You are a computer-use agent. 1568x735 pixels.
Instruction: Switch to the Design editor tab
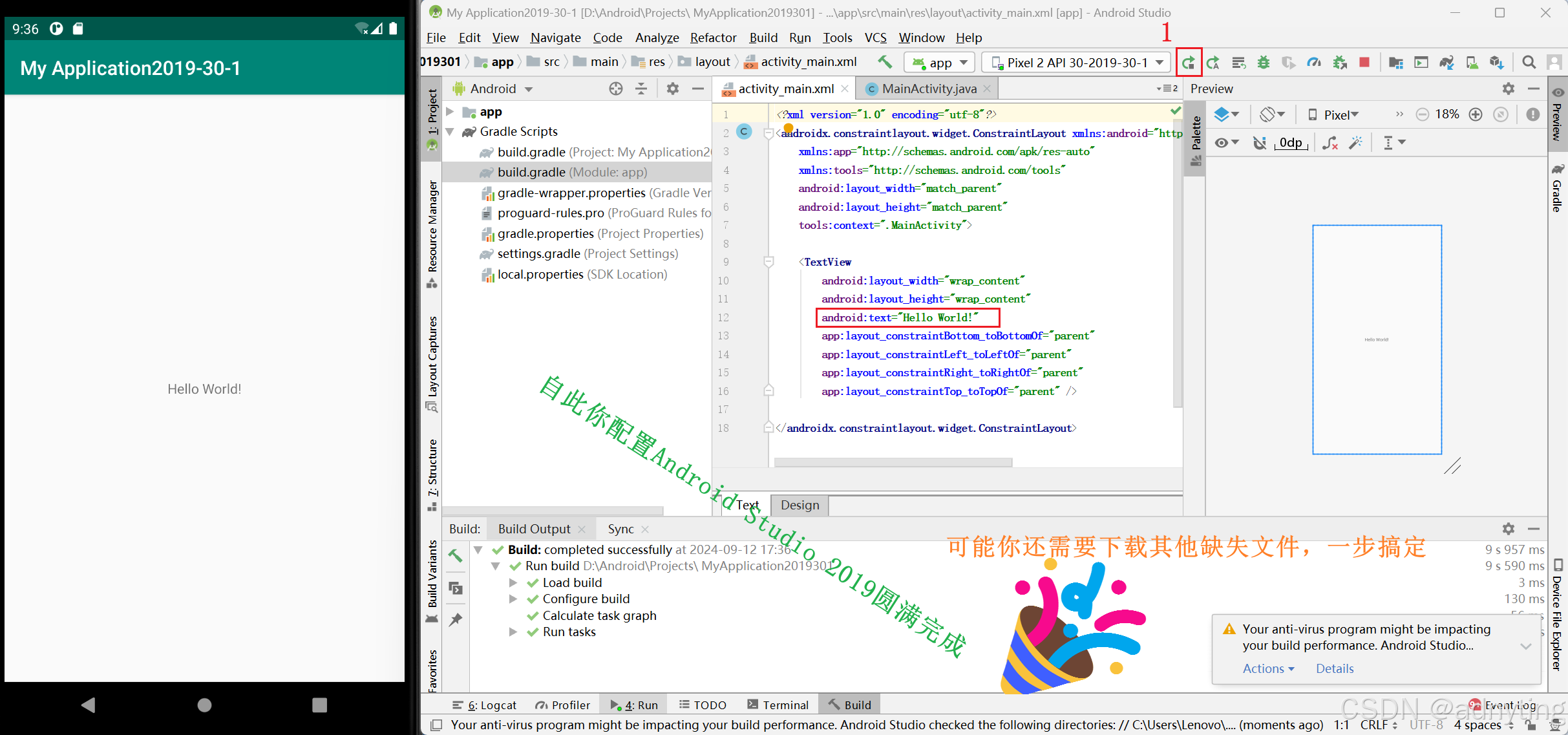[800, 505]
